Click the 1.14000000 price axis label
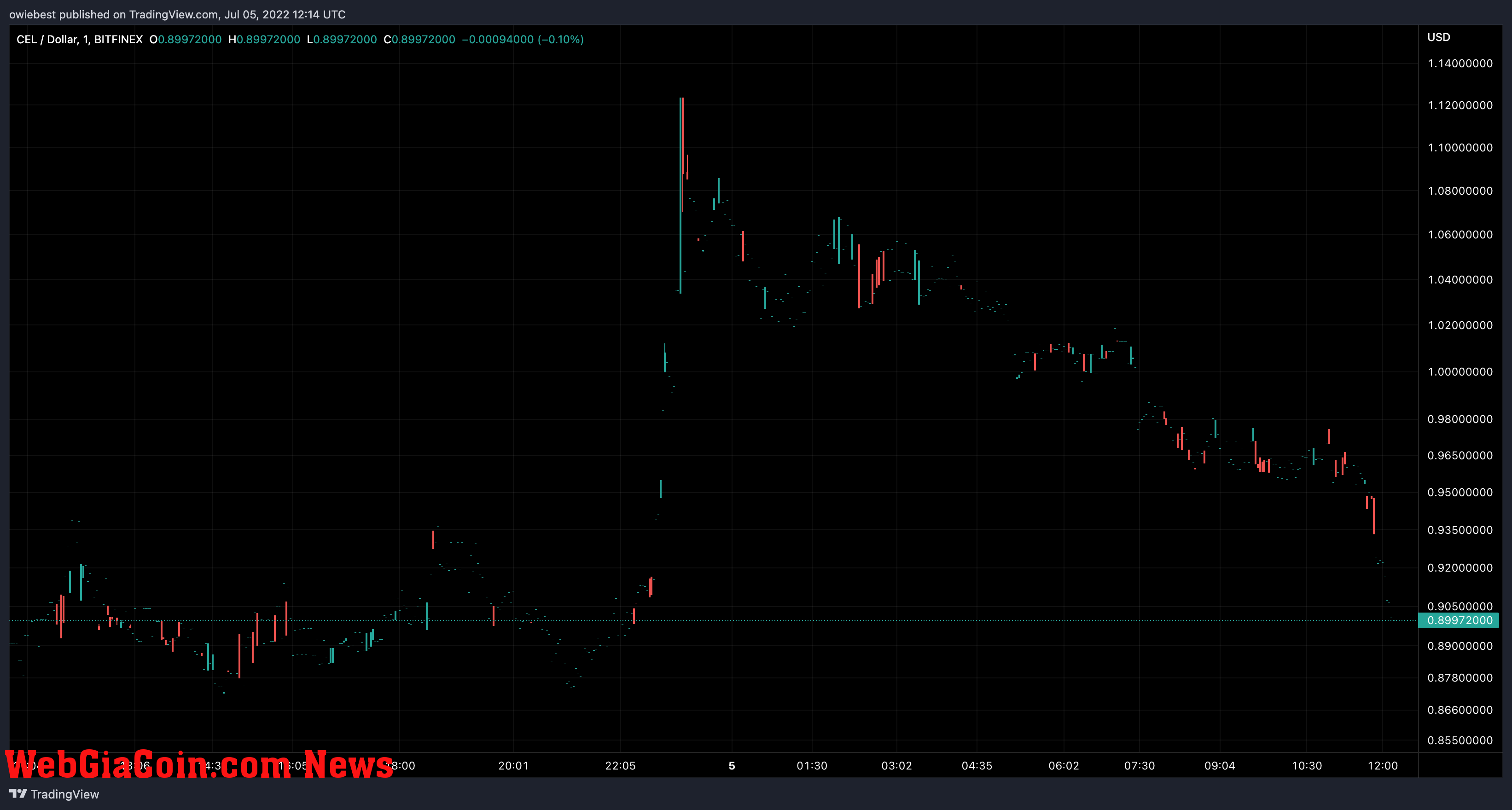1512x810 pixels. click(x=1460, y=64)
